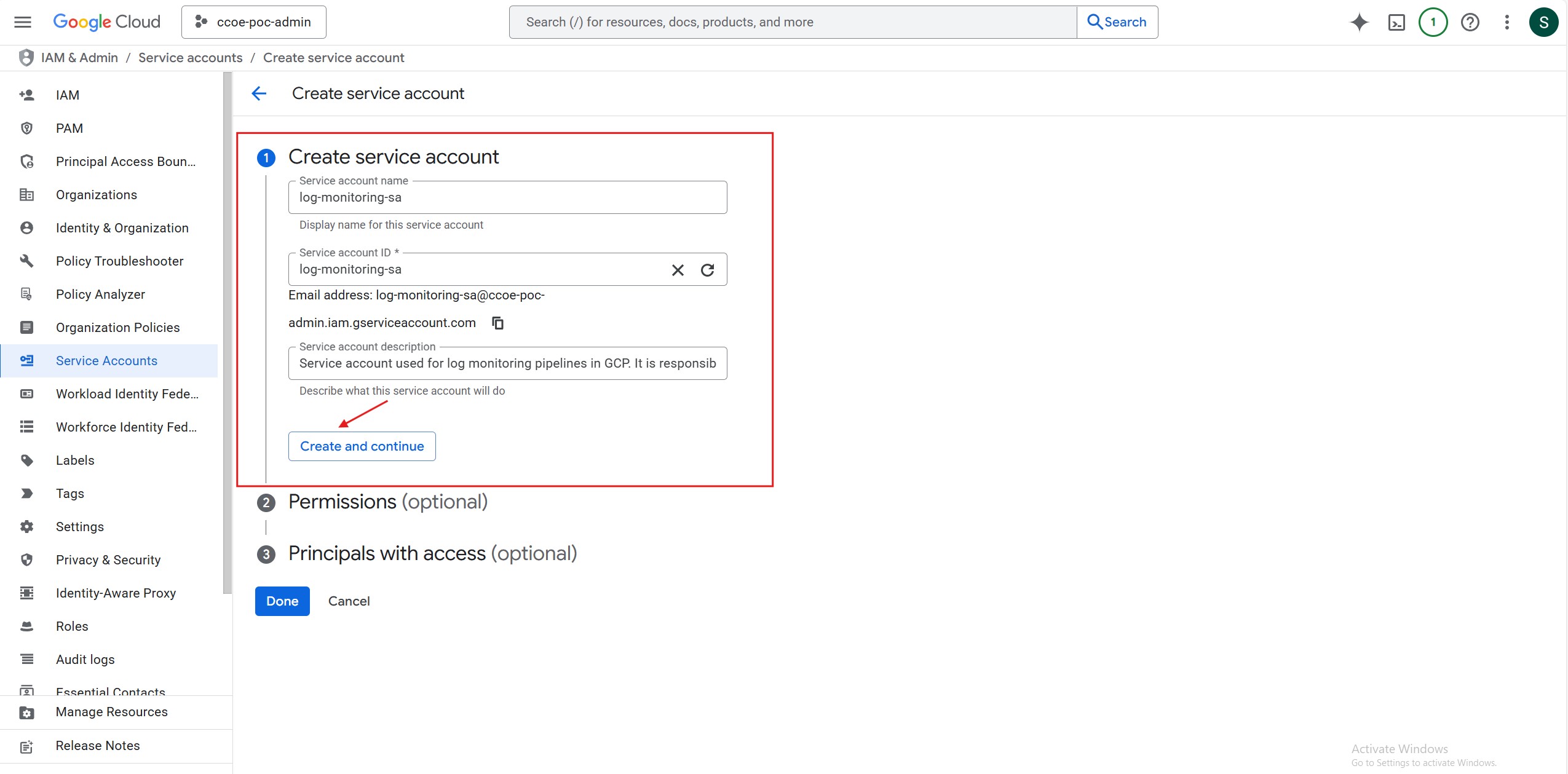The image size is (1568, 774).
Task: Clear the Service account ID field
Action: tap(678, 270)
